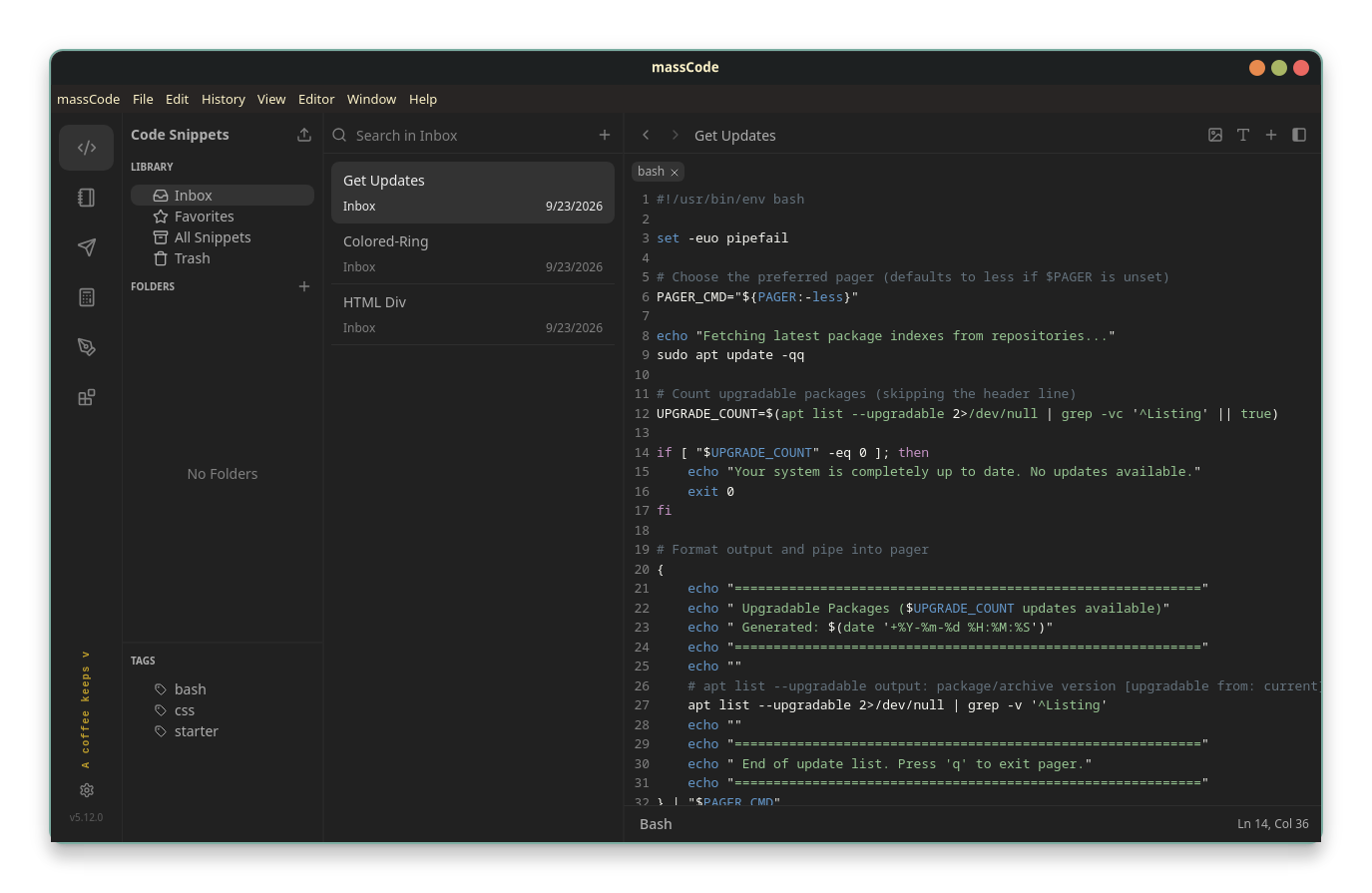
Task: Open the File menu
Action: tap(143, 99)
